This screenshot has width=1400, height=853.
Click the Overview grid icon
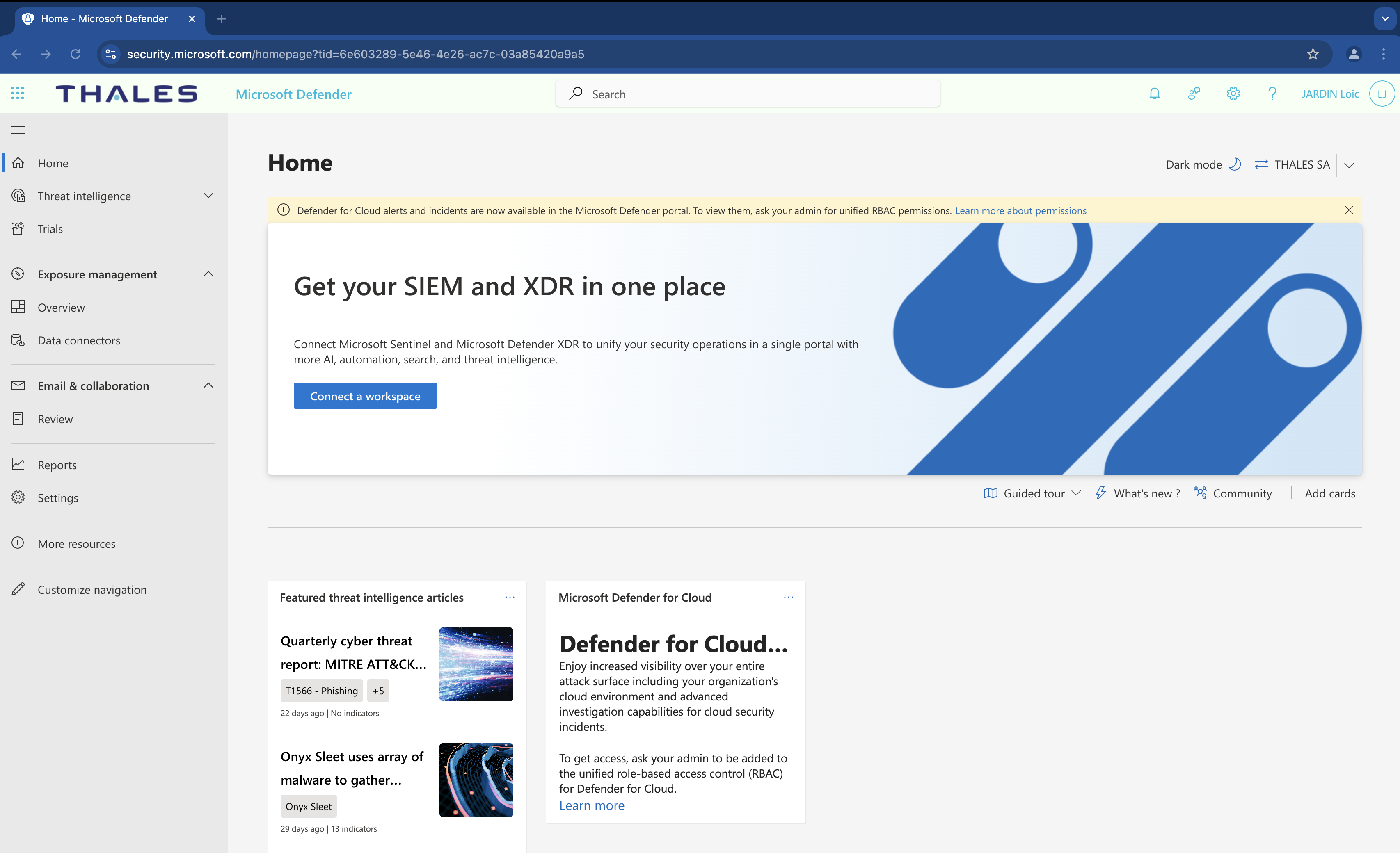[x=18, y=307]
